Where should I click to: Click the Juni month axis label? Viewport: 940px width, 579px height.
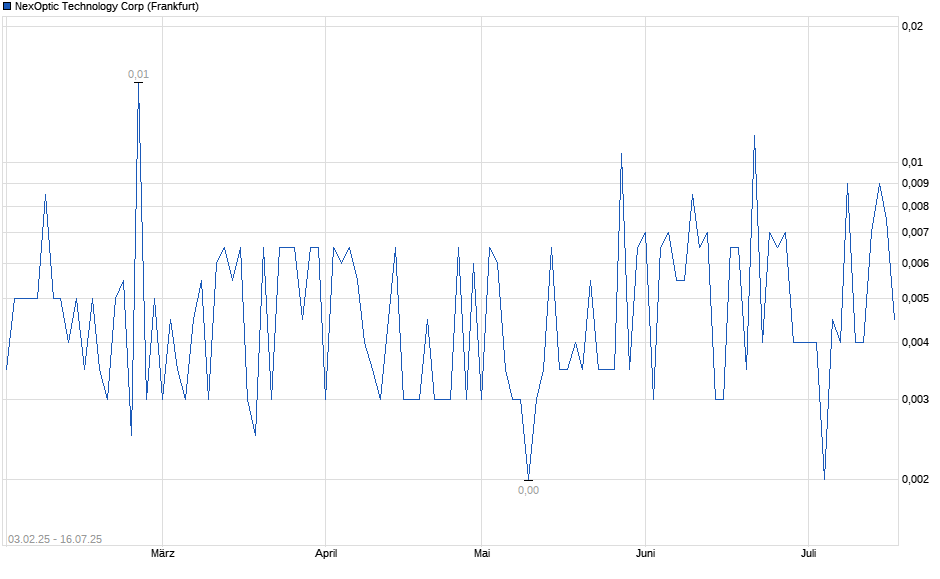pos(645,553)
